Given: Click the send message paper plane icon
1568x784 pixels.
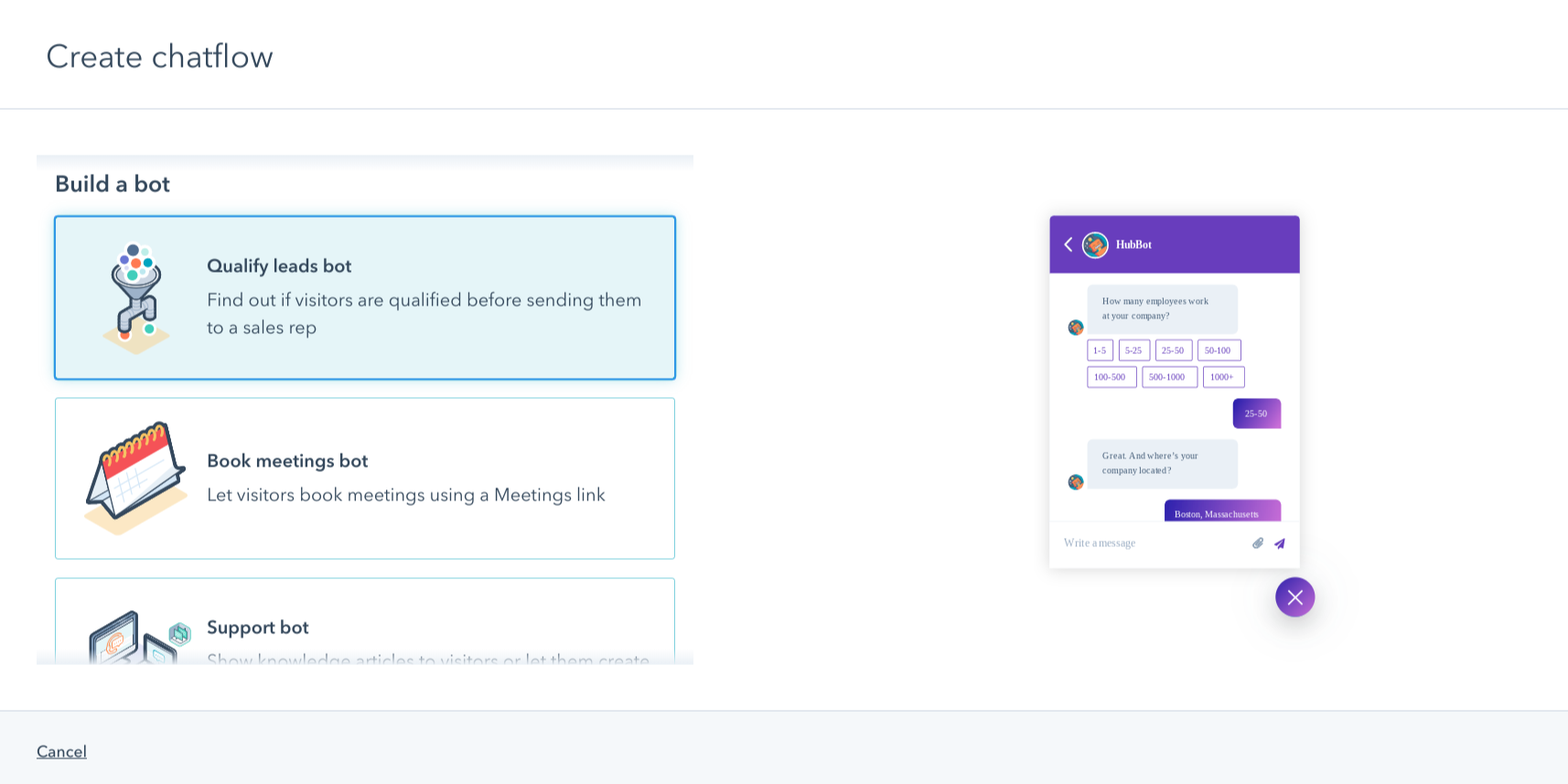Looking at the screenshot, I should [1280, 543].
